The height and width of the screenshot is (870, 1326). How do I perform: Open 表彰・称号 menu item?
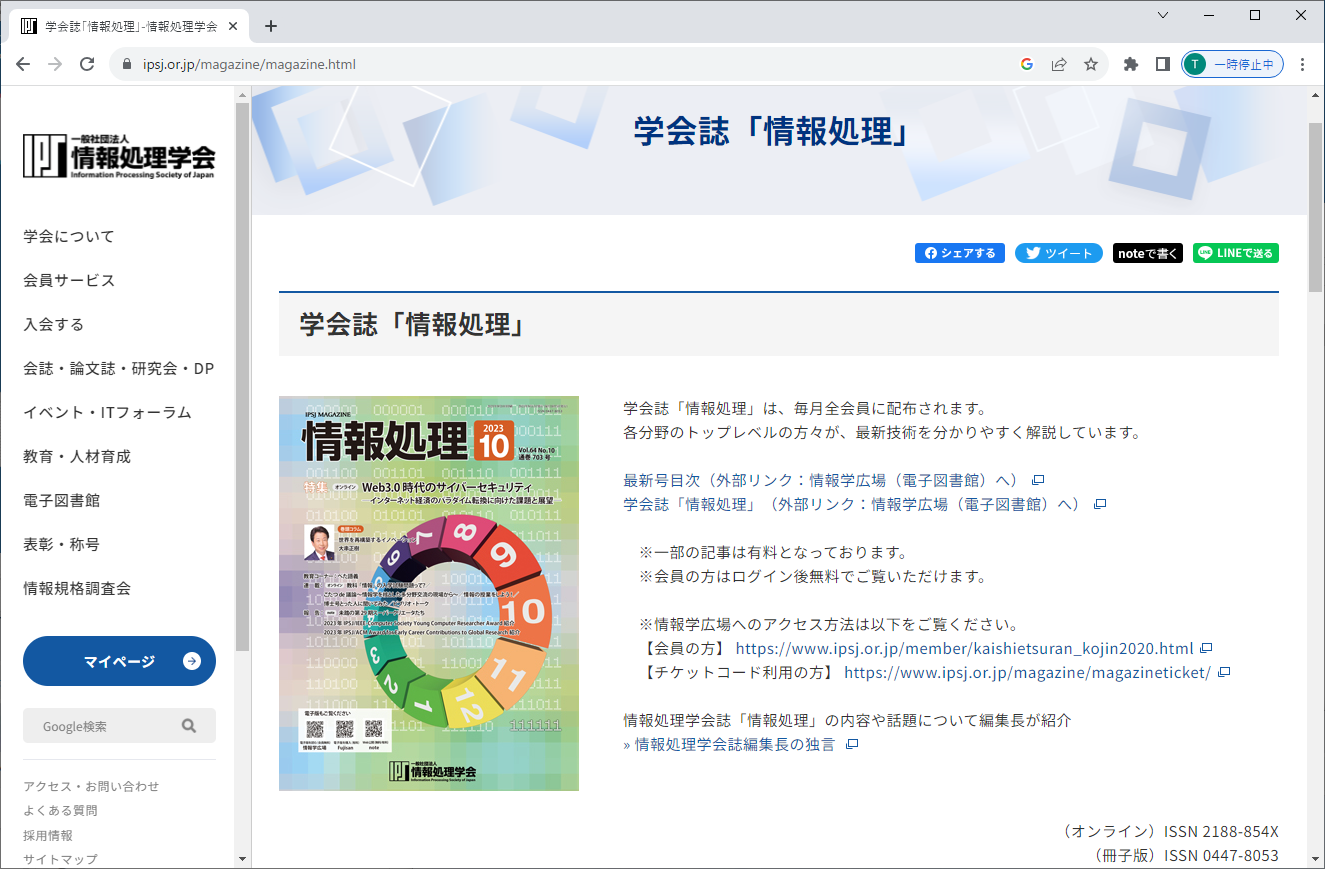(x=62, y=545)
